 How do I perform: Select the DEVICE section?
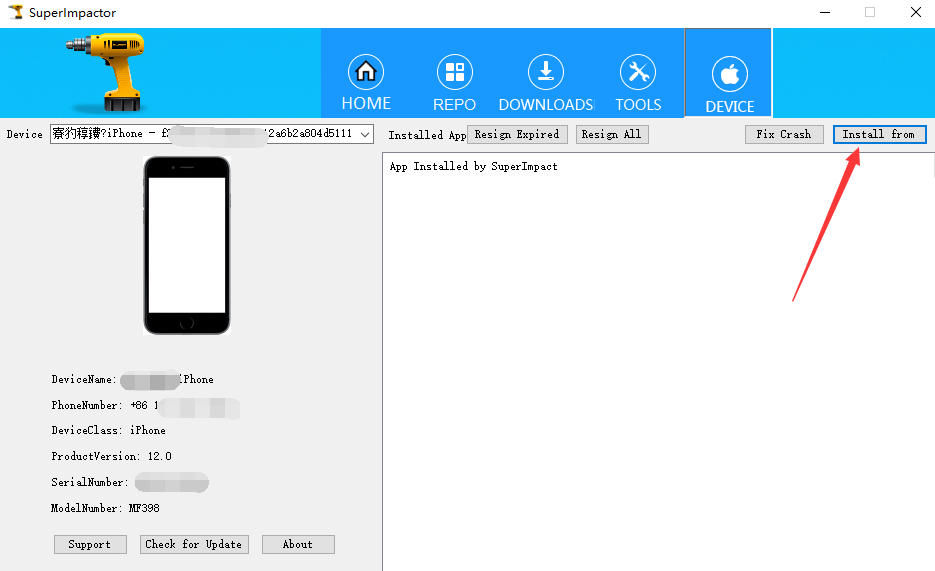pos(729,73)
